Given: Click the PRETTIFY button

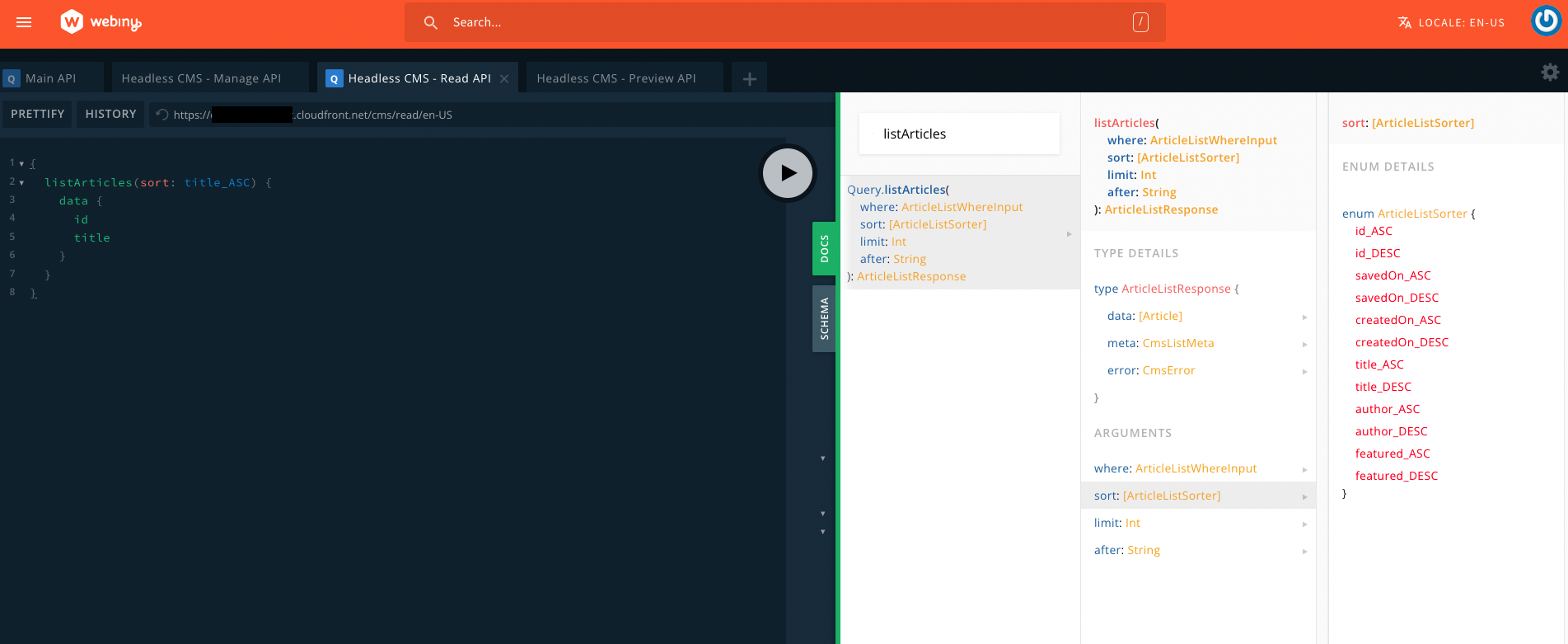Looking at the screenshot, I should click(37, 114).
